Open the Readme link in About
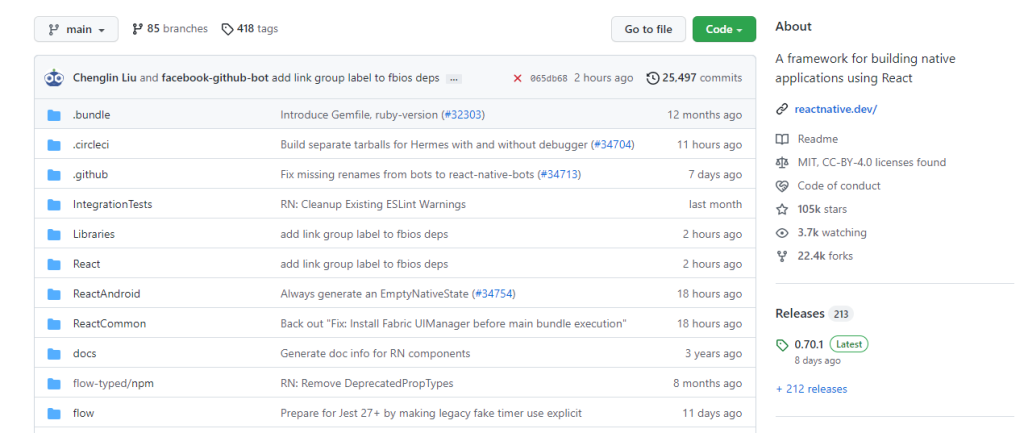The width and height of the screenshot is (1024, 433). (818, 139)
